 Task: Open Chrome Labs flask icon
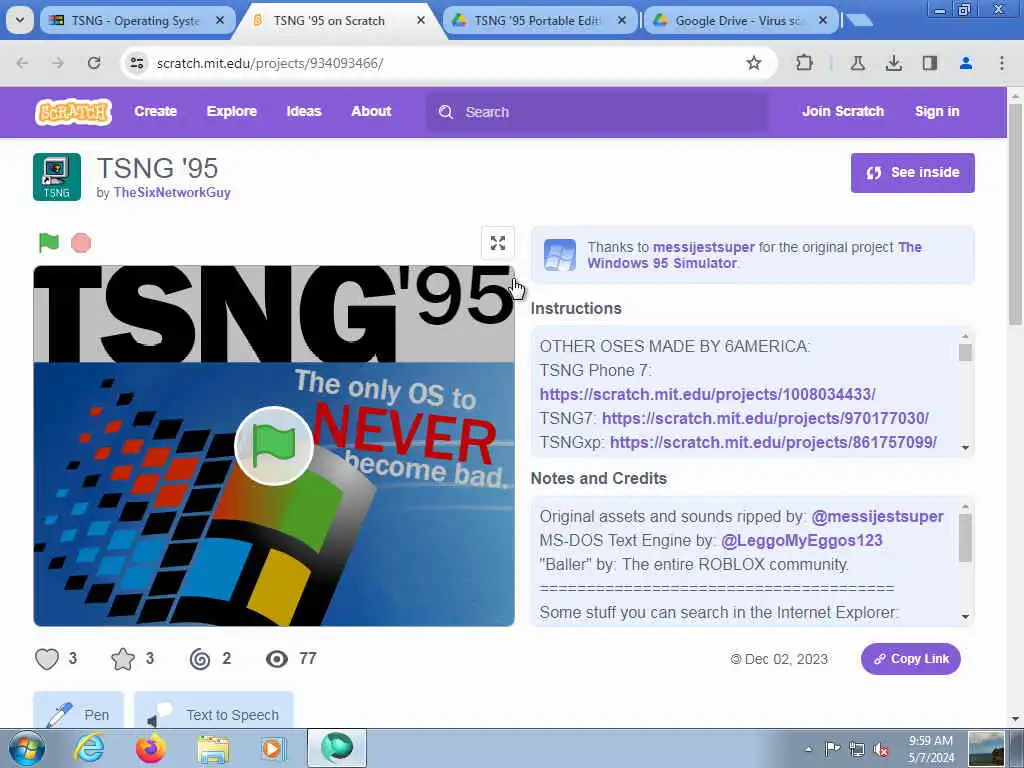coord(858,63)
